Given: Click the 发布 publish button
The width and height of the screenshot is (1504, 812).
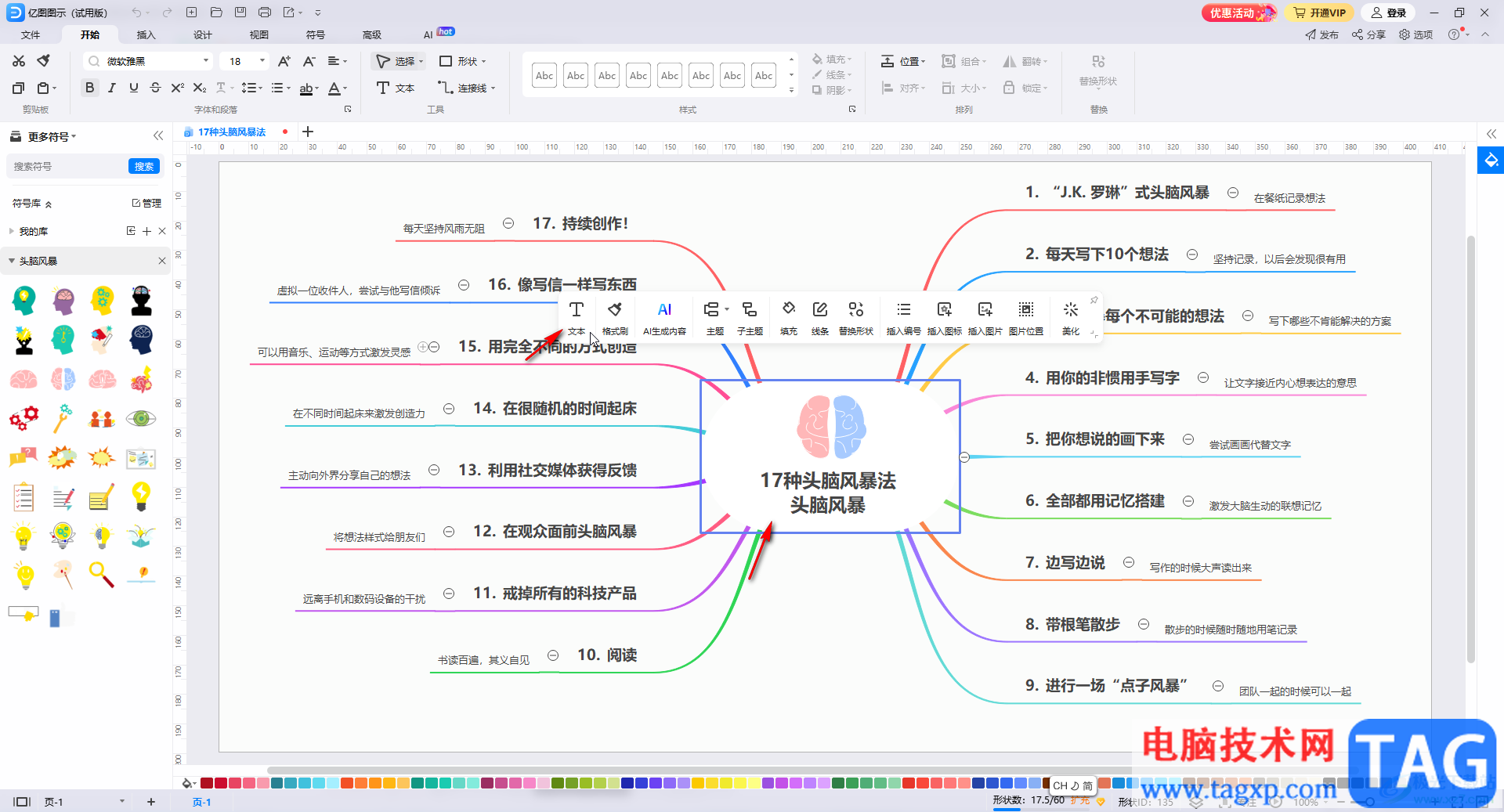Looking at the screenshot, I should pyautogui.click(x=1322, y=34).
